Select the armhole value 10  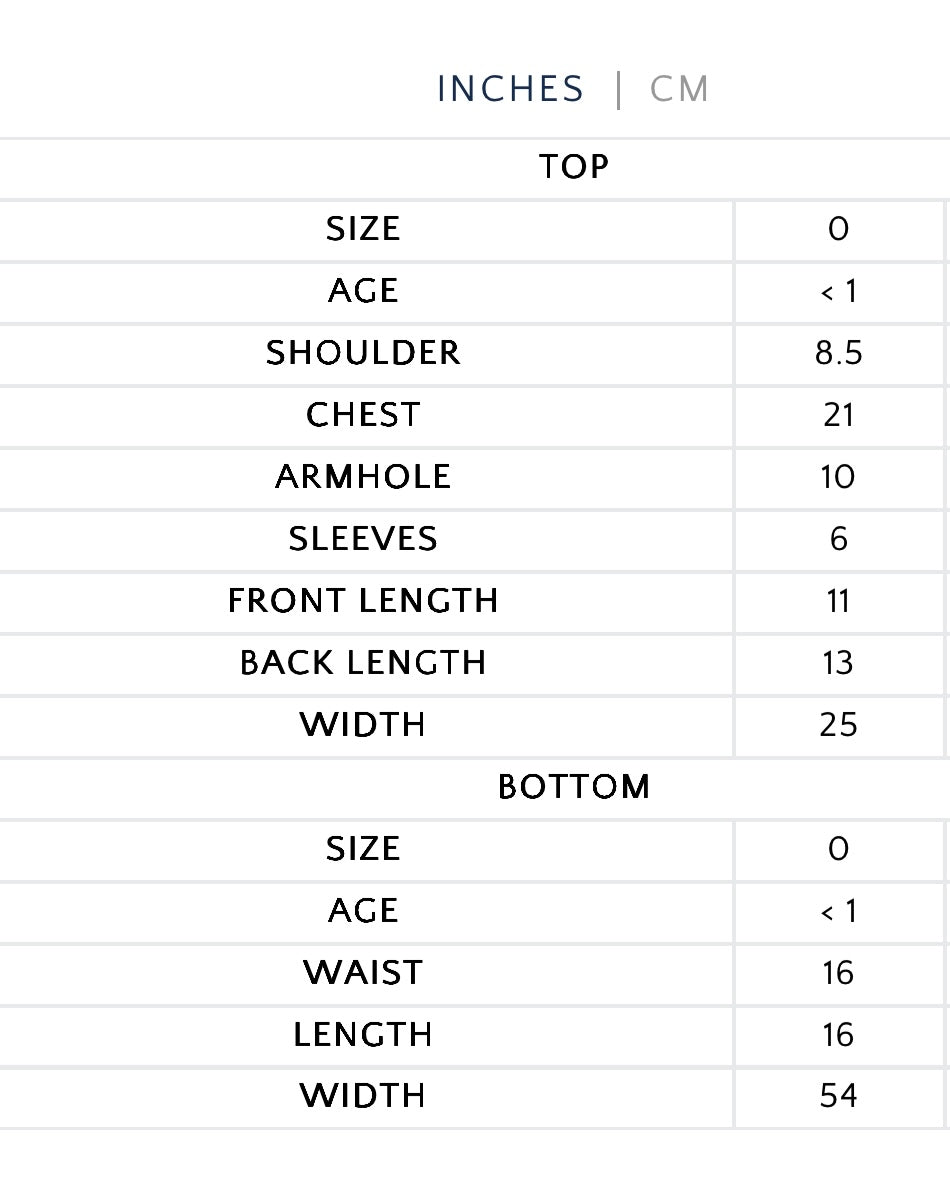(838, 477)
